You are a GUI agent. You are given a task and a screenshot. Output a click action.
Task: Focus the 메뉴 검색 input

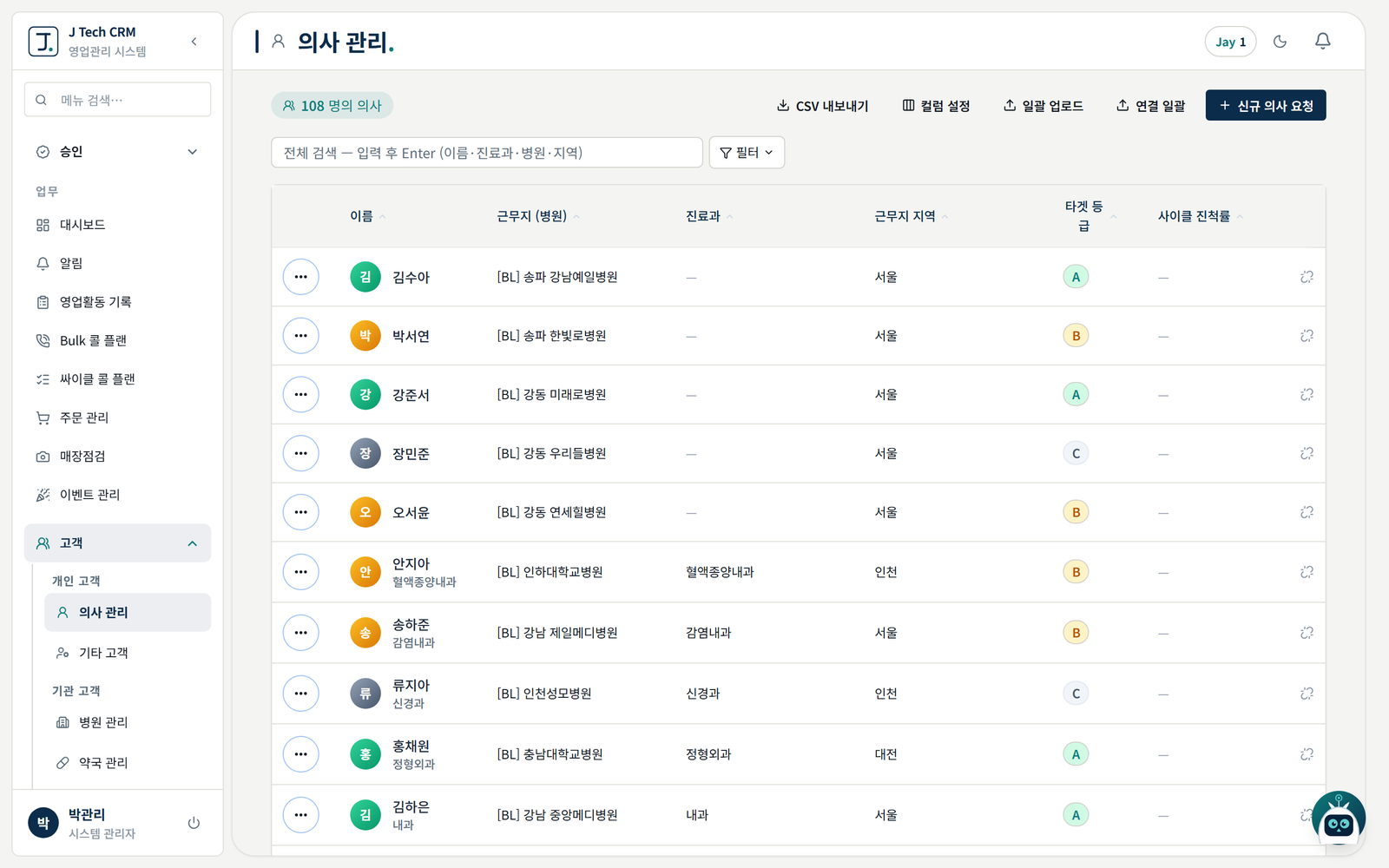[117, 100]
